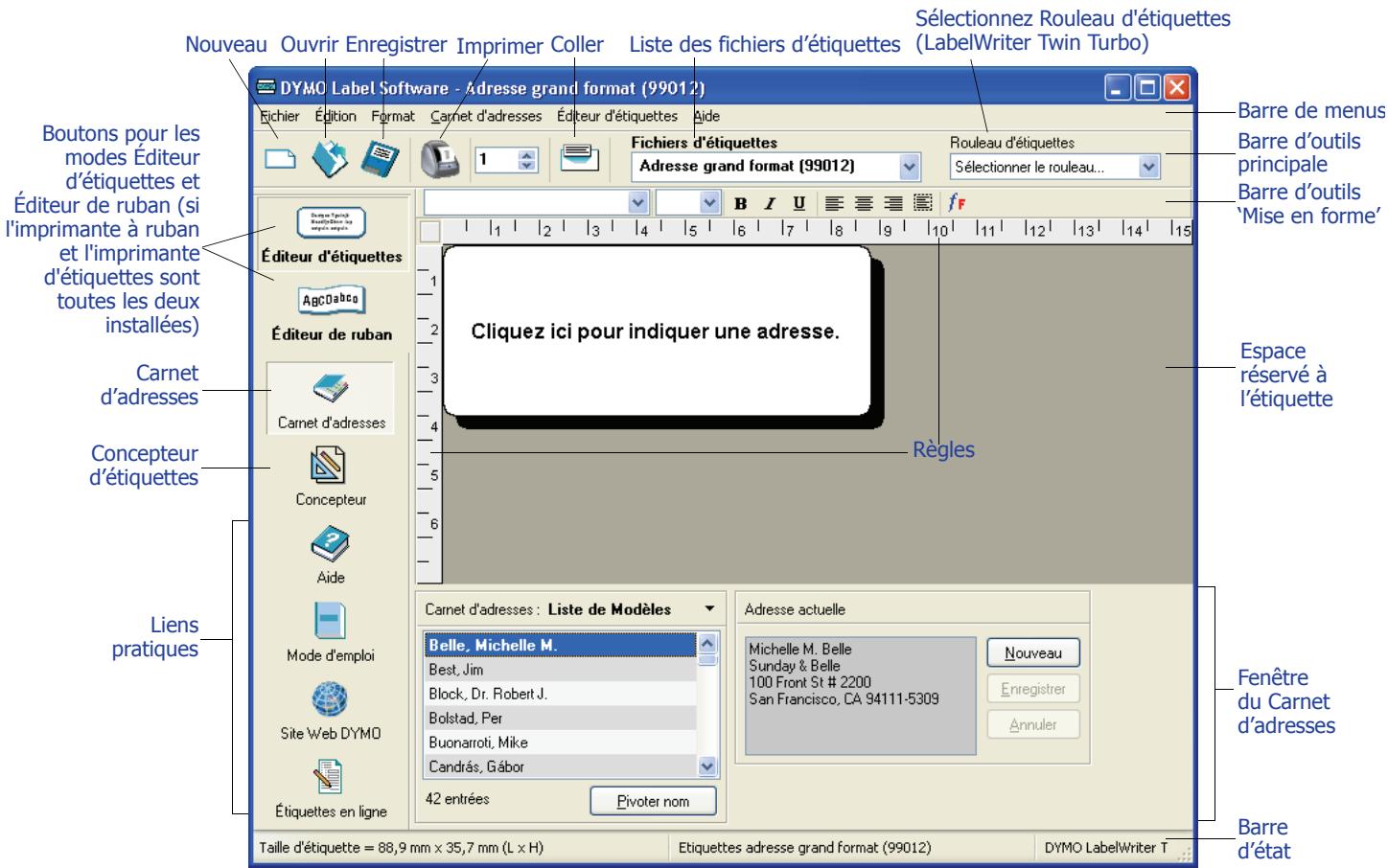Switch to Éditeur d'étiquettes mode
The image size is (1388, 868).
332,234
